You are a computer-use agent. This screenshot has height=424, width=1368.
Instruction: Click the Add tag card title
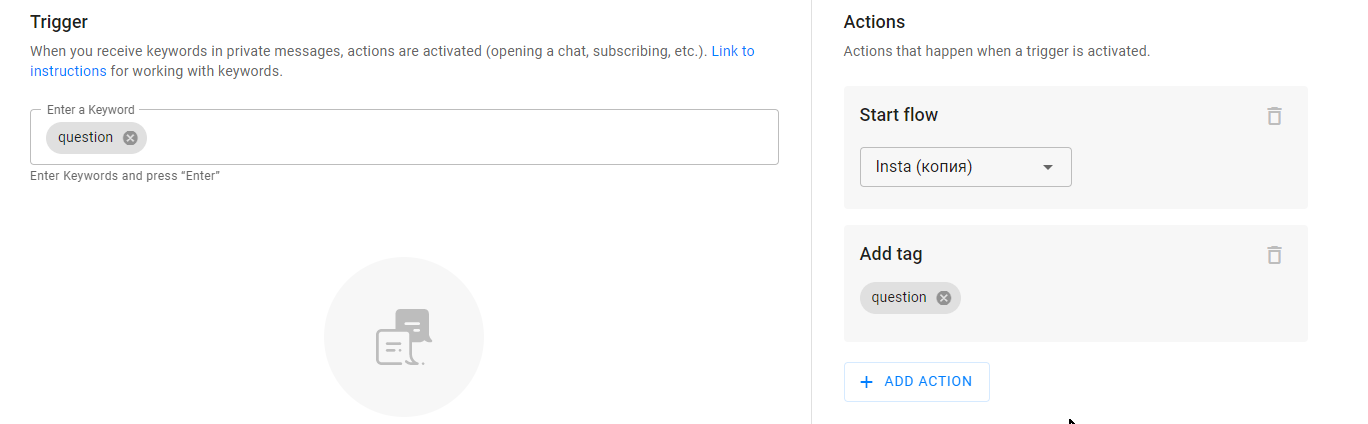(x=891, y=254)
